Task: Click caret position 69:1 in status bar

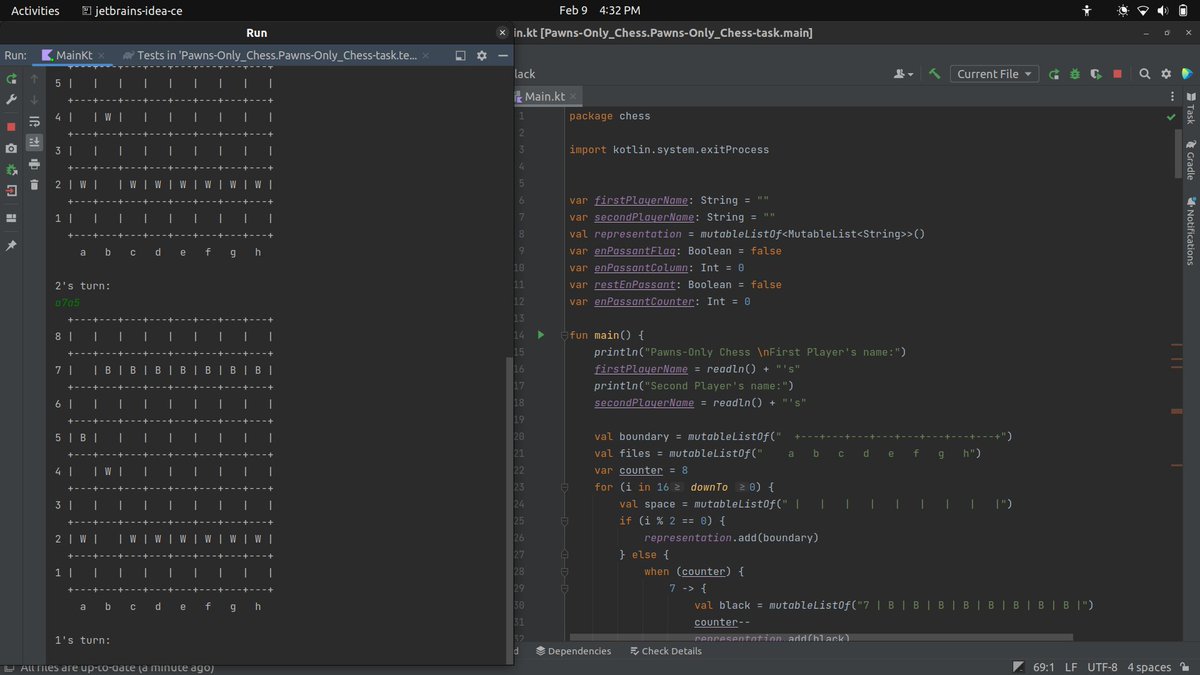Action: point(1046,667)
